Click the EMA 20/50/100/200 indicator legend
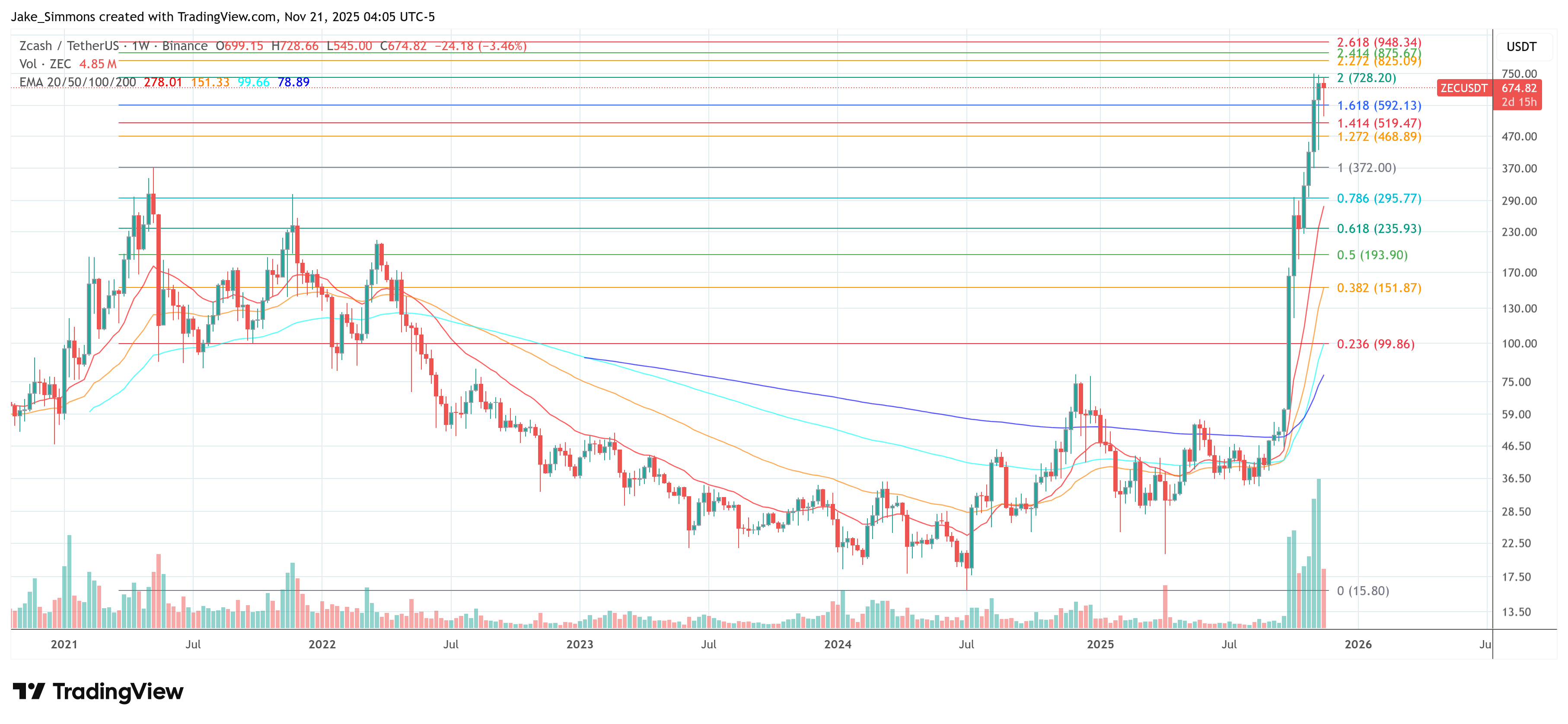The height and width of the screenshot is (724, 1568). point(78,82)
